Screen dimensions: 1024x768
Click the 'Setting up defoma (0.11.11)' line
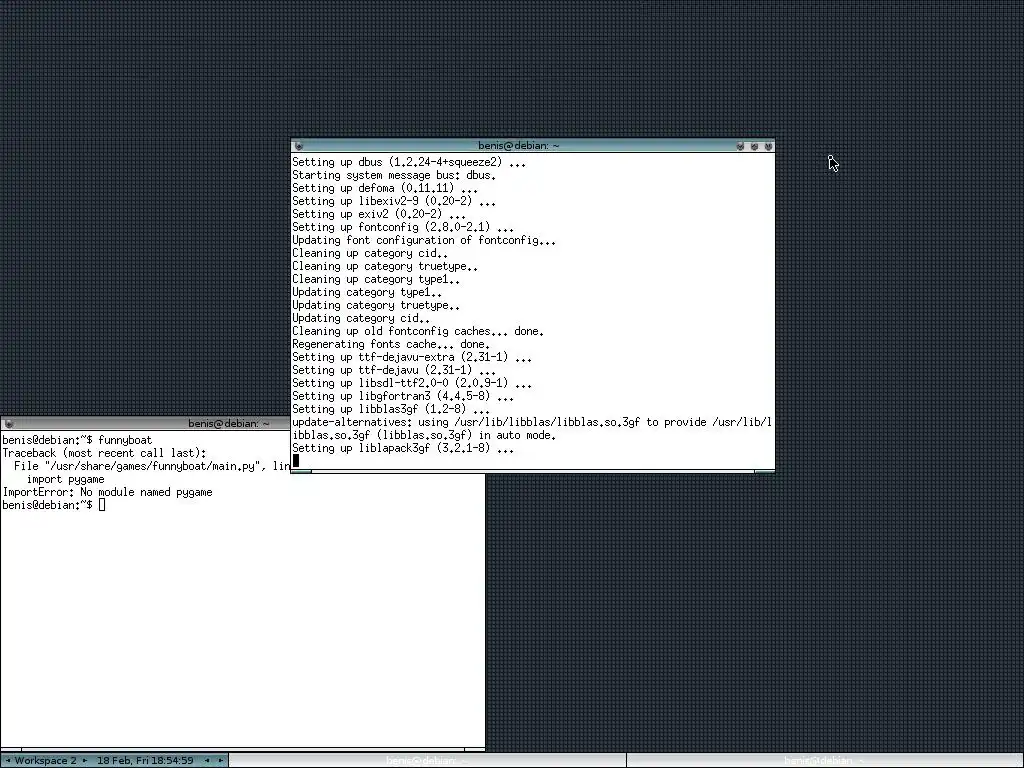pos(385,188)
